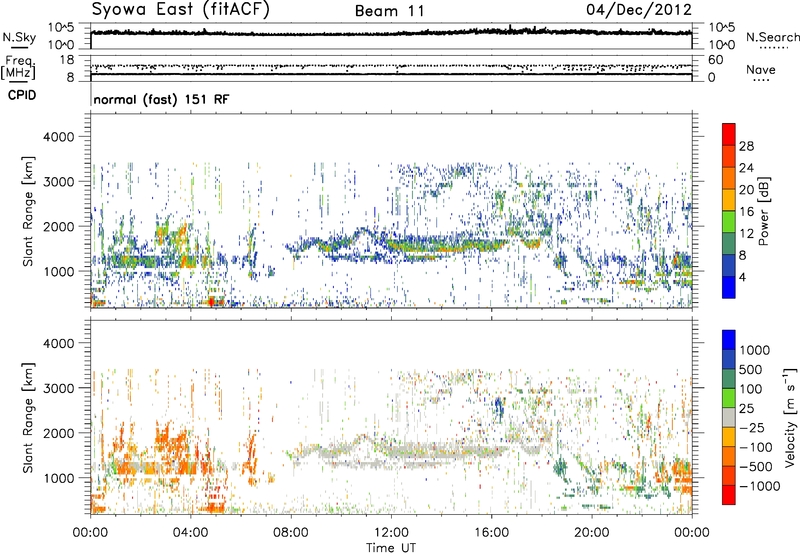Click the '04:00' time axis tick
800x554 pixels.
(x=191, y=533)
